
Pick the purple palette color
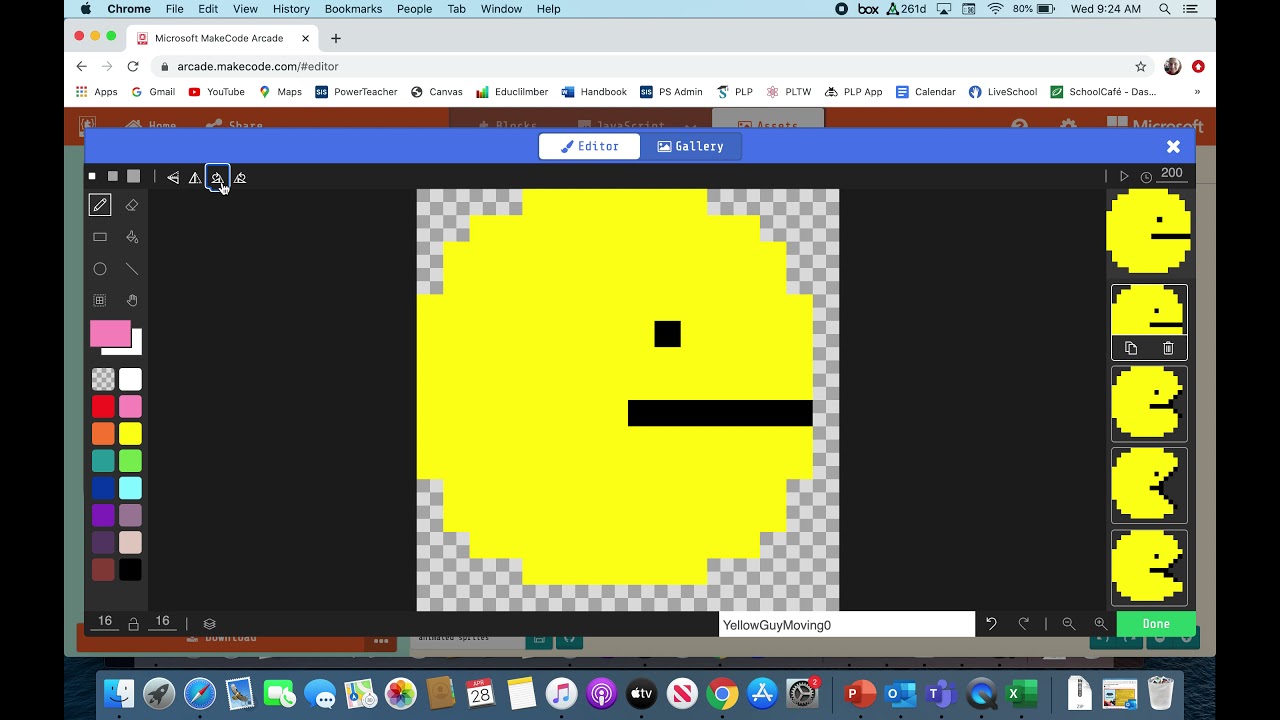[x=103, y=515]
